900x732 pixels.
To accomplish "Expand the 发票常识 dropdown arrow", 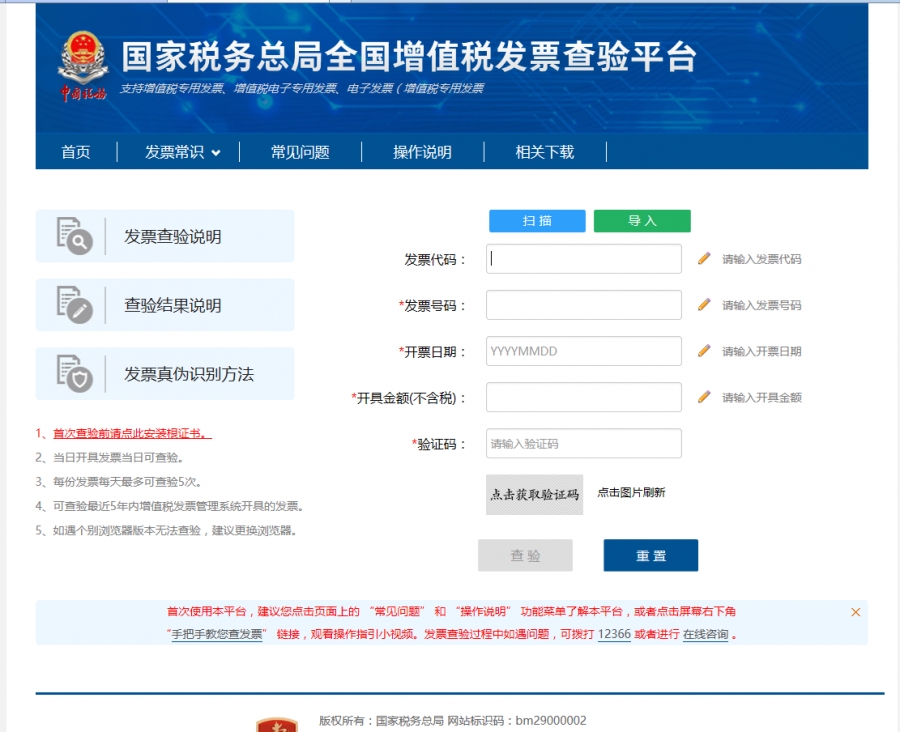I will 216,153.
